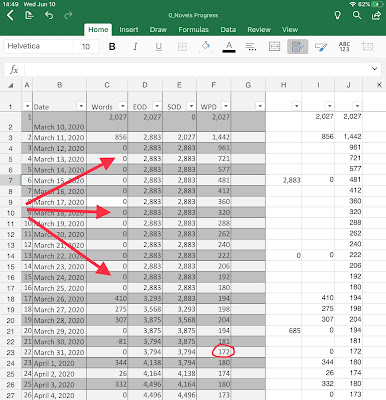The image size is (386, 400).
Task: Open the file menu icon
Action: pyautogui.click(x=30, y=15)
